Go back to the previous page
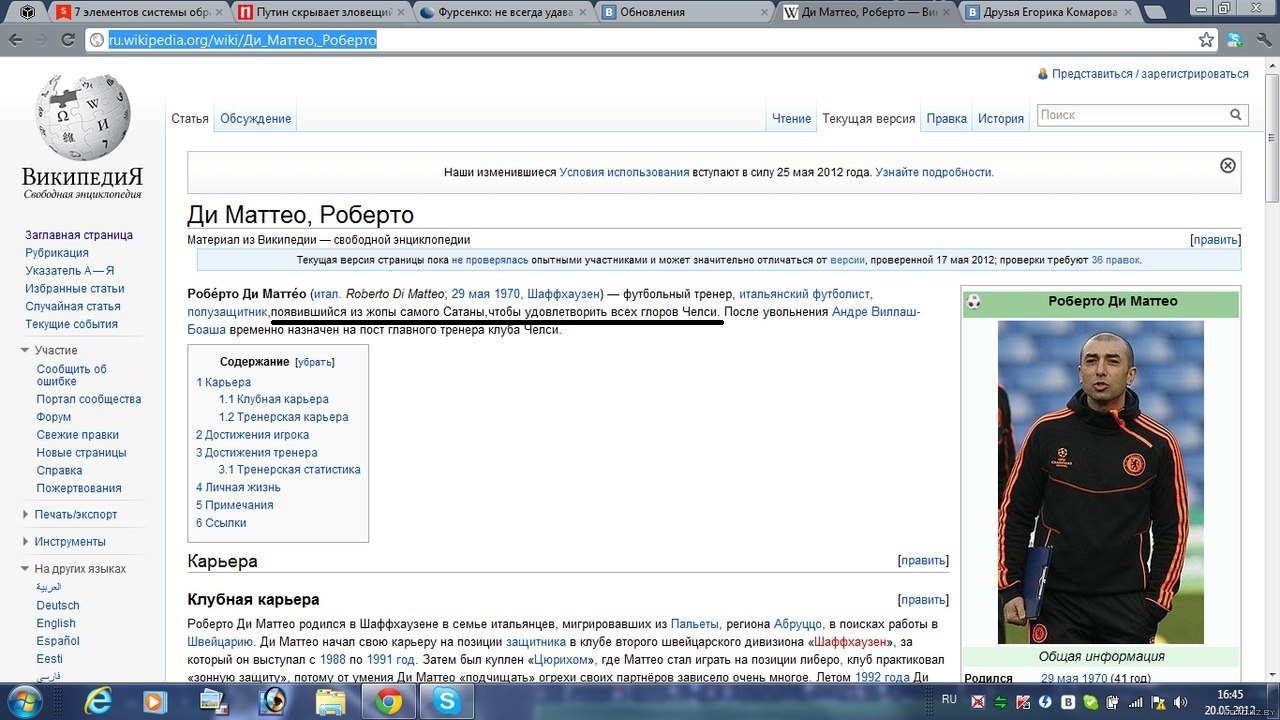This screenshot has width=1280, height=720. coord(15,40)
